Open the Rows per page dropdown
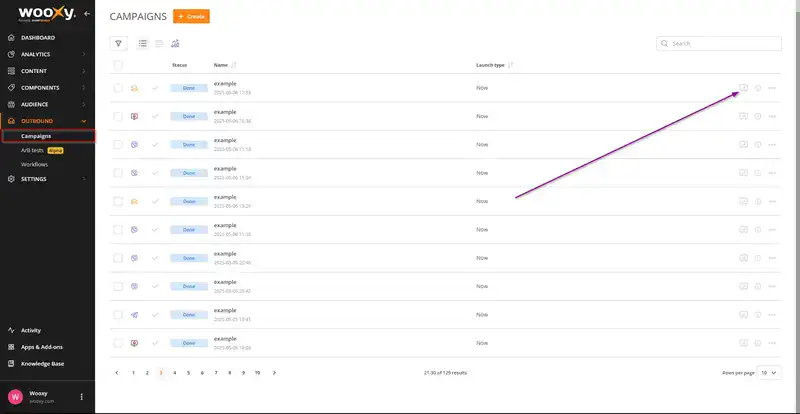The height and width of the screenshot is (414, 800). tap(768, 372)
